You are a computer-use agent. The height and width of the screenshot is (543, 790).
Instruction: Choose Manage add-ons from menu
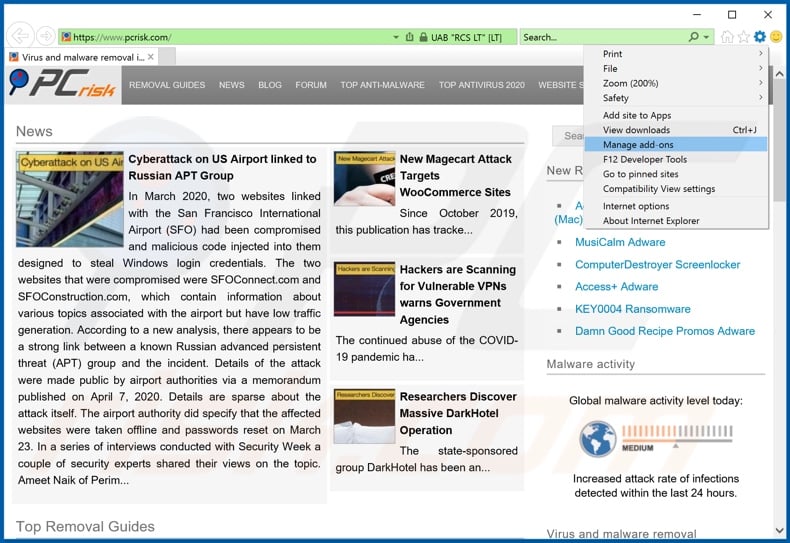pos(676,145)
